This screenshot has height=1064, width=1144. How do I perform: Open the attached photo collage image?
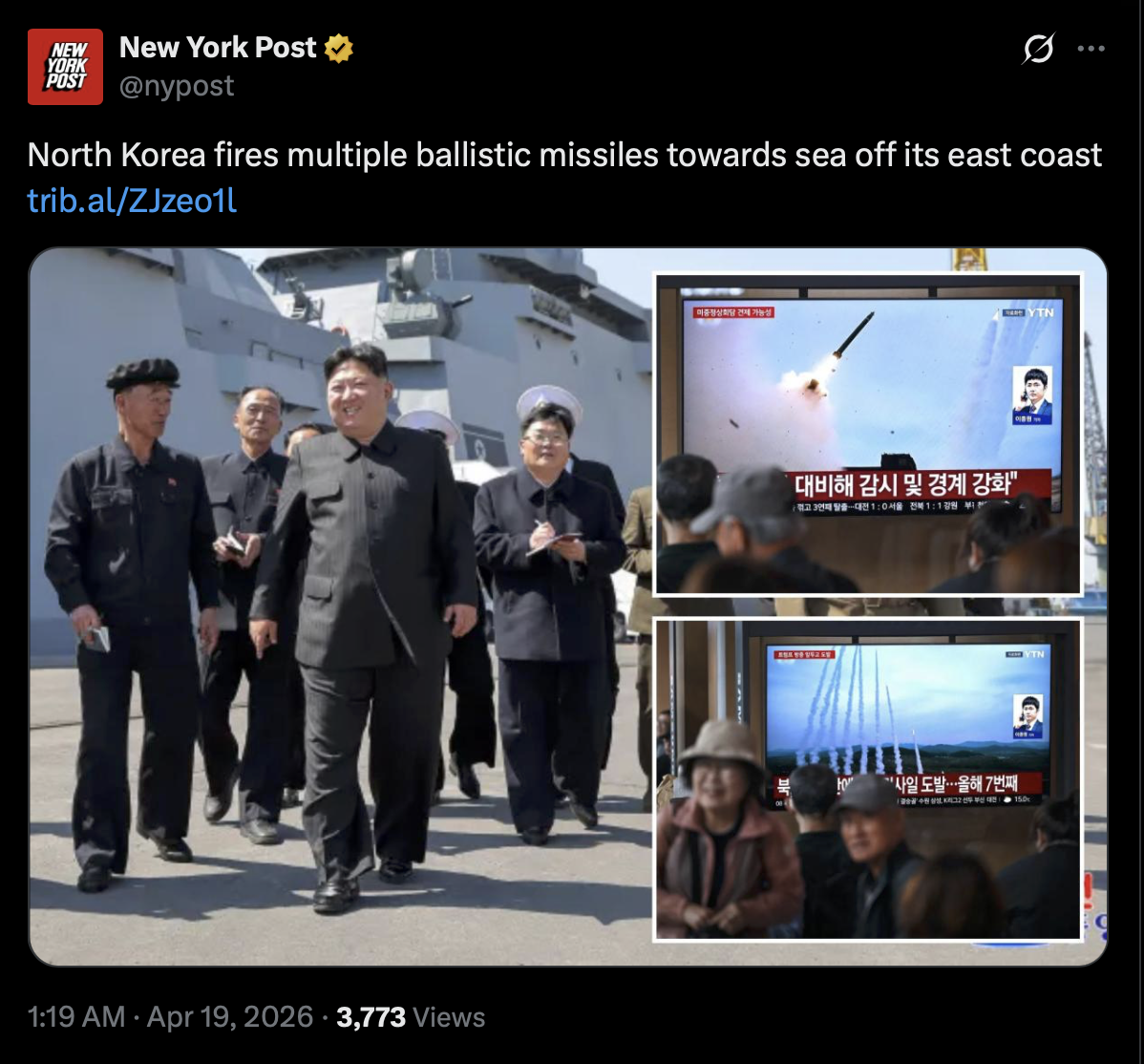pos(567,607)
